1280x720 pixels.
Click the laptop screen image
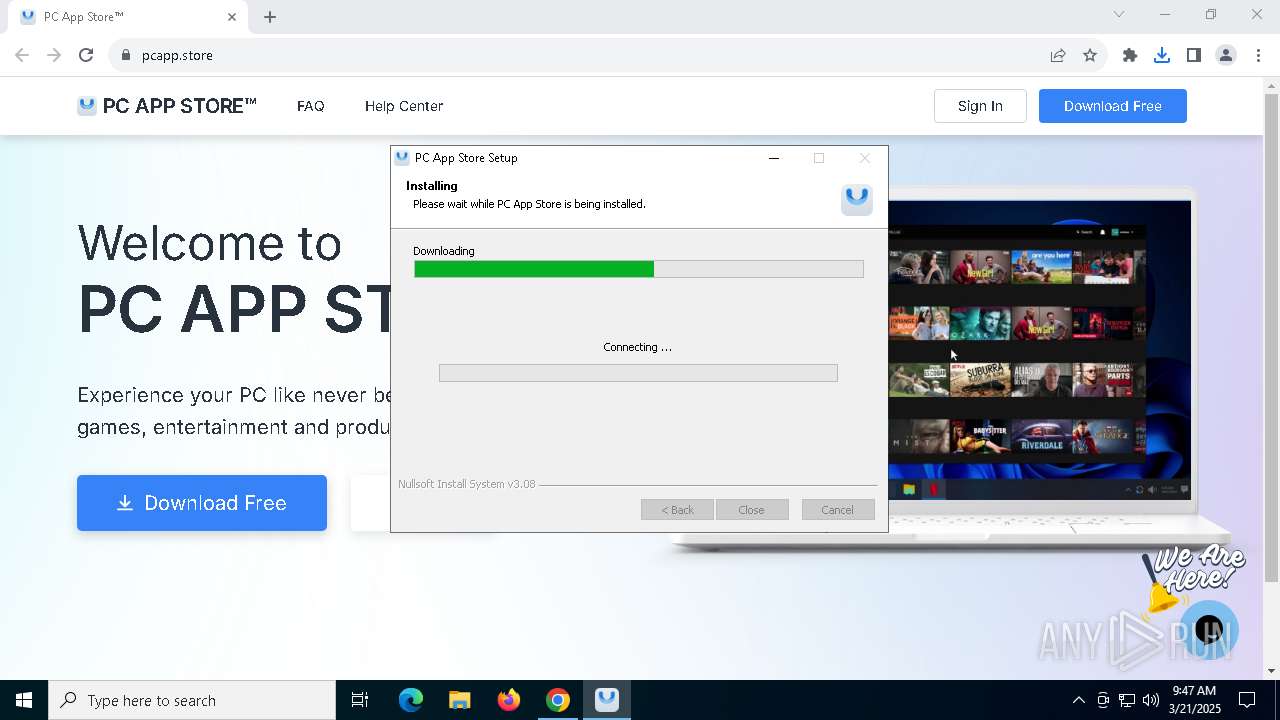coord(1040,350)
